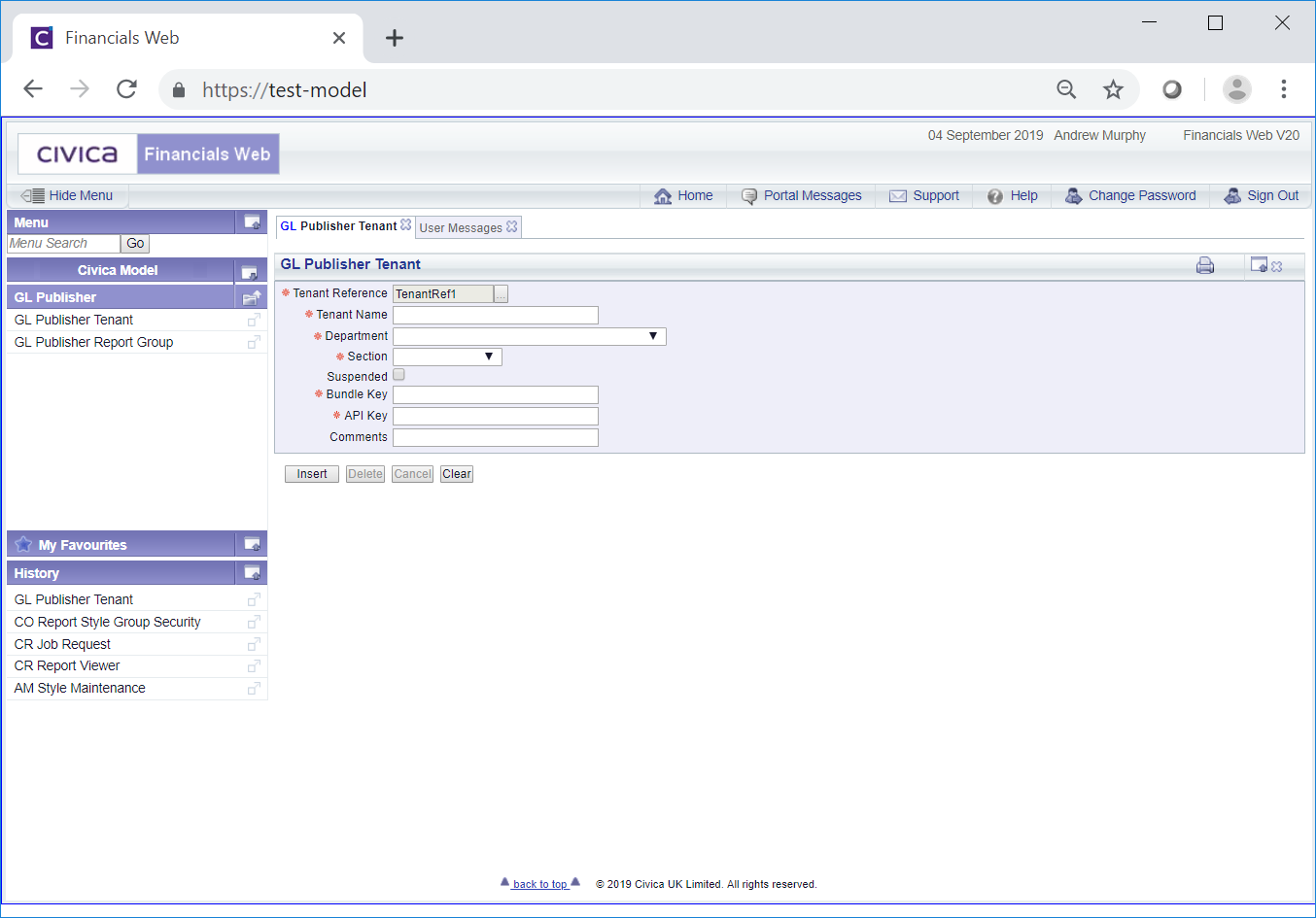Switch to the GL Publisher Tenant tab
The height and width of the screenshot is (918, 1316).
(x=338, y=226)
